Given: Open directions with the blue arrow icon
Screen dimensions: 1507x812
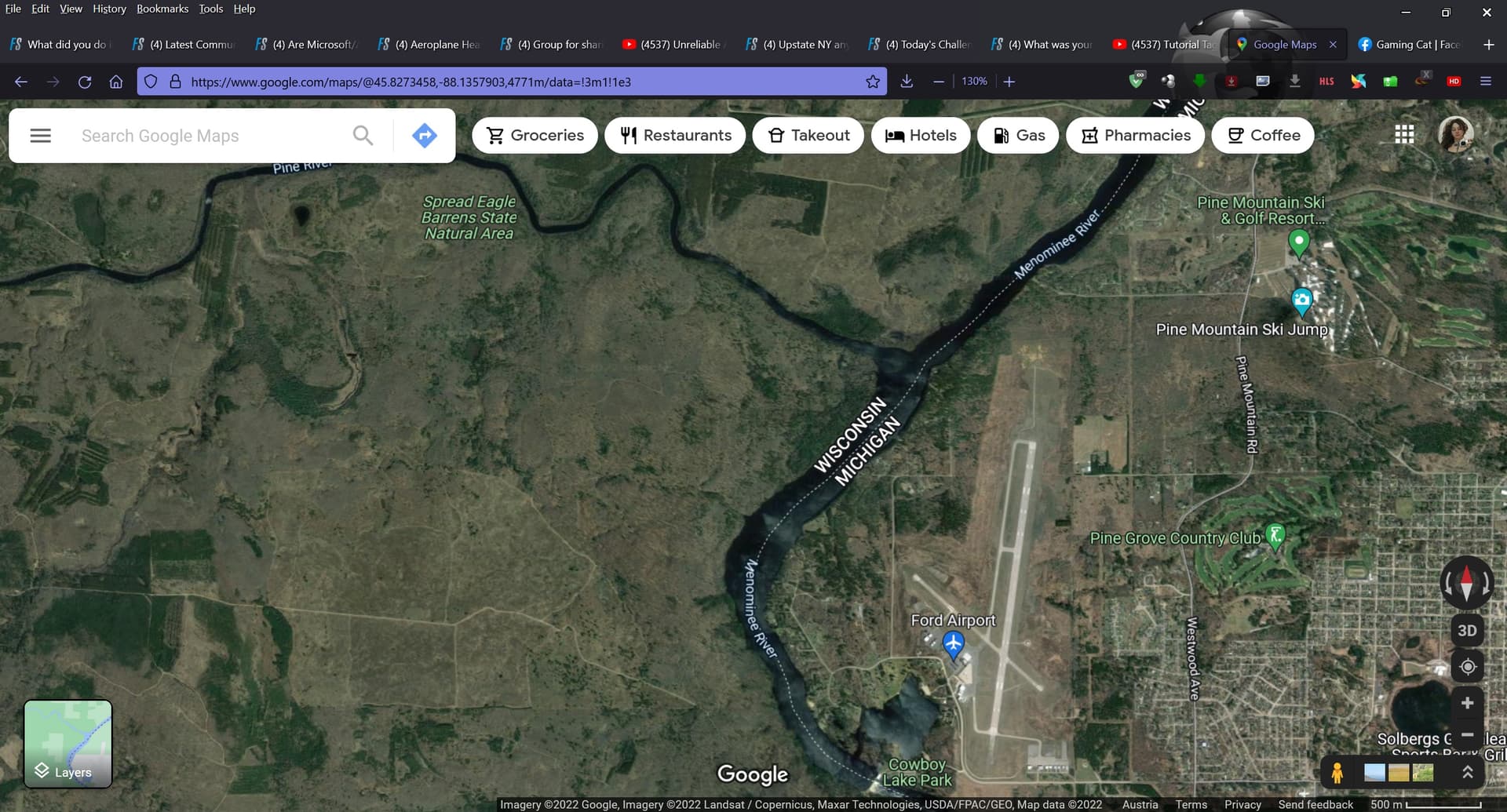Looking at the screenshot, I should pos(424,136).
